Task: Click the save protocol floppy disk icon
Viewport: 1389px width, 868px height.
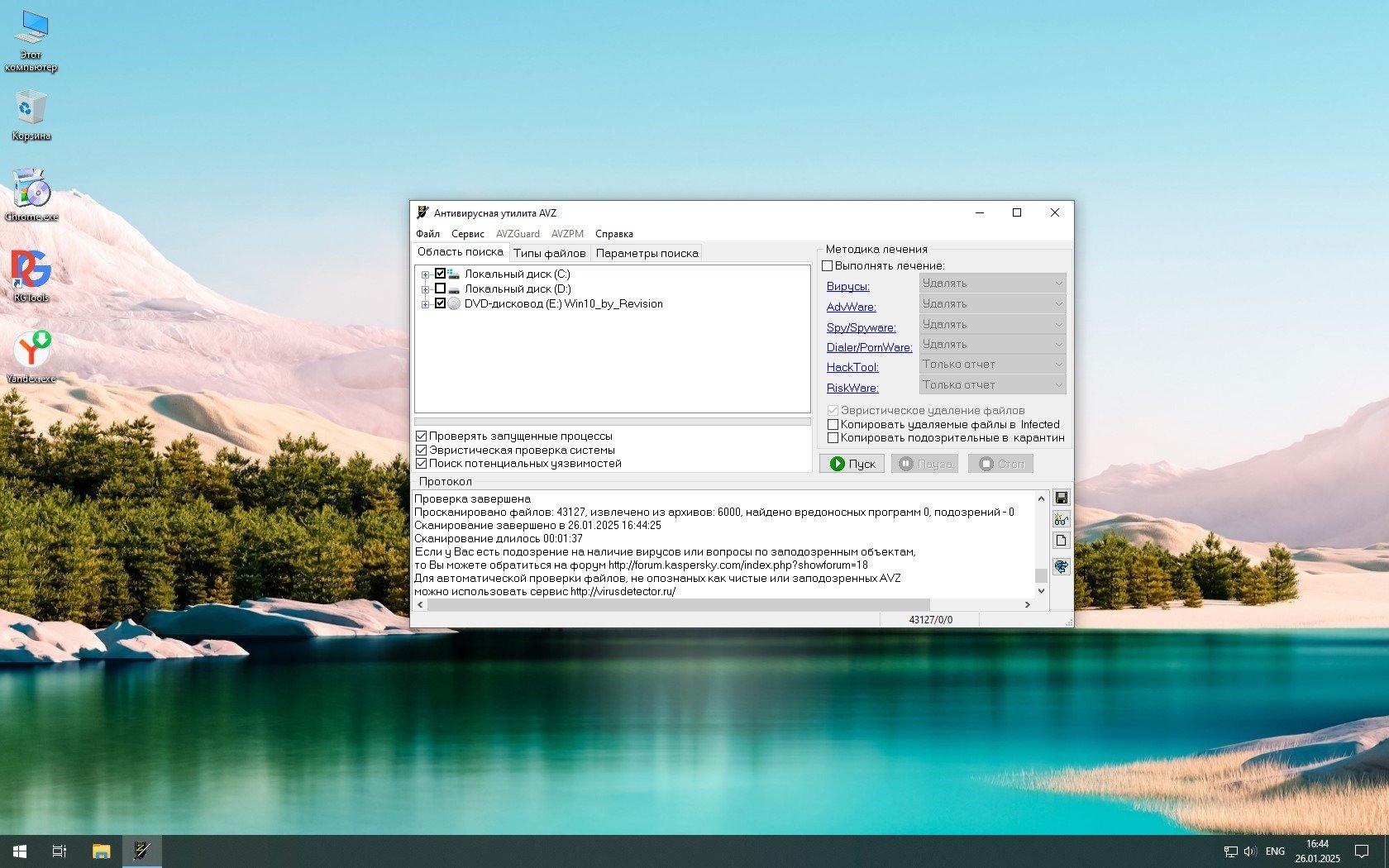Action: (x=1062, y=498)
